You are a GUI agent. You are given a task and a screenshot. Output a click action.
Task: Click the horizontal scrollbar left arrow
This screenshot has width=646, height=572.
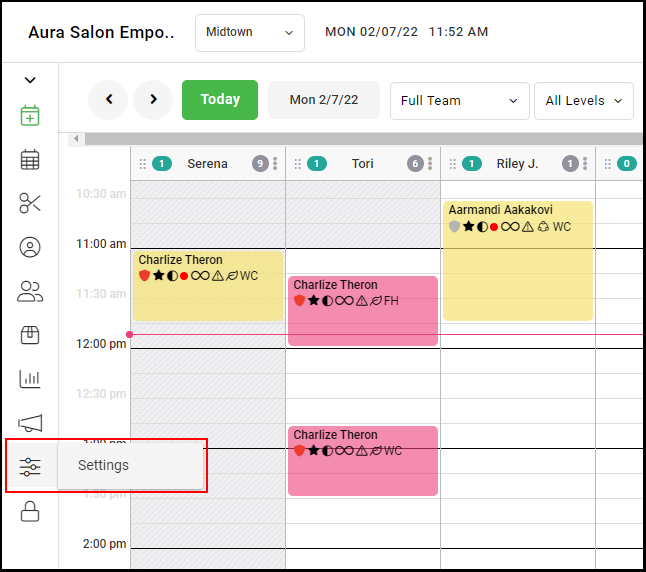[x=76, y=139]
